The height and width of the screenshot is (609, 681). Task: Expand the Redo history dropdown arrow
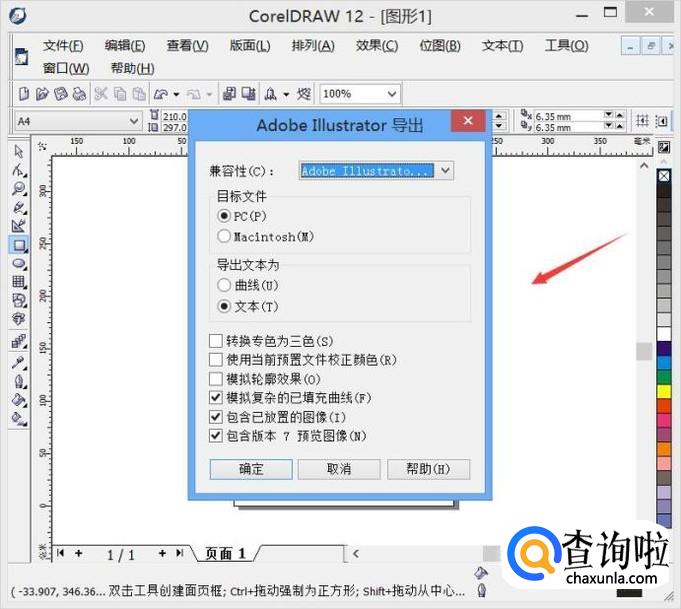tap(209, 94)
